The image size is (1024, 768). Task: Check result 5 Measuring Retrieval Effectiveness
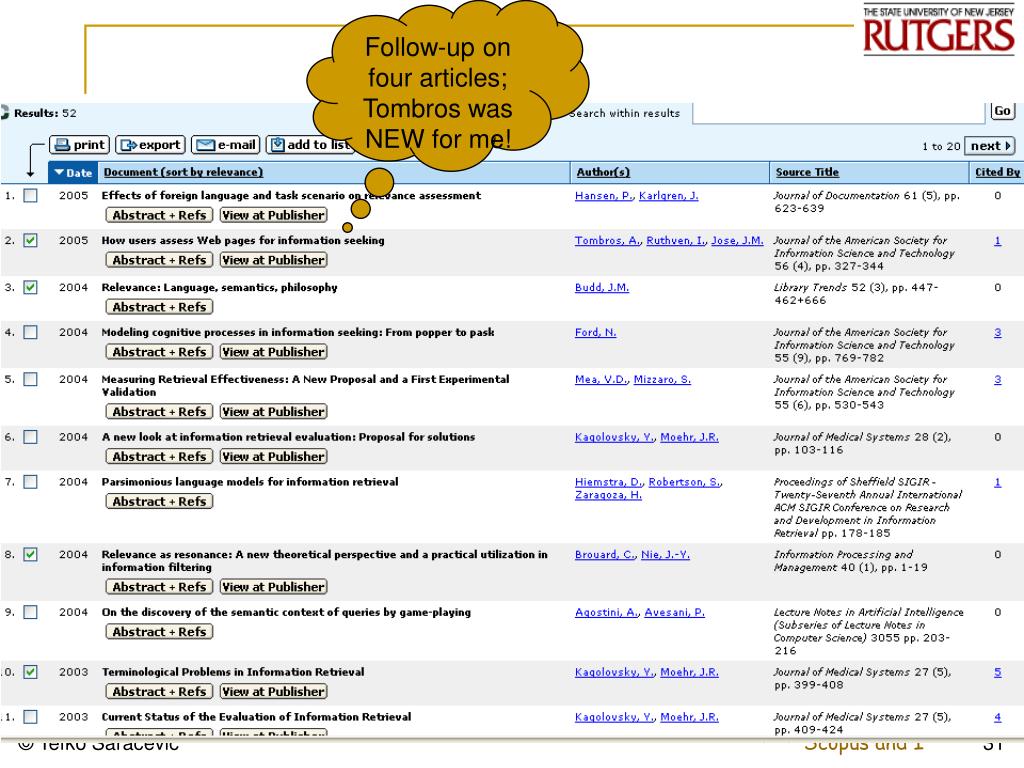pyautogui.click(x=30, y=379)
